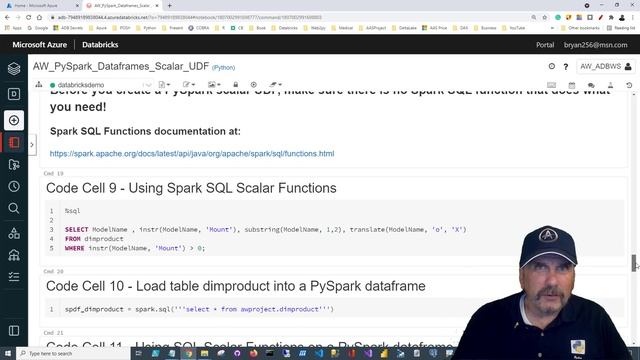Bookmark this page with the star icon
The width and height of the screenshot is (640, 360).
point(544,18)
